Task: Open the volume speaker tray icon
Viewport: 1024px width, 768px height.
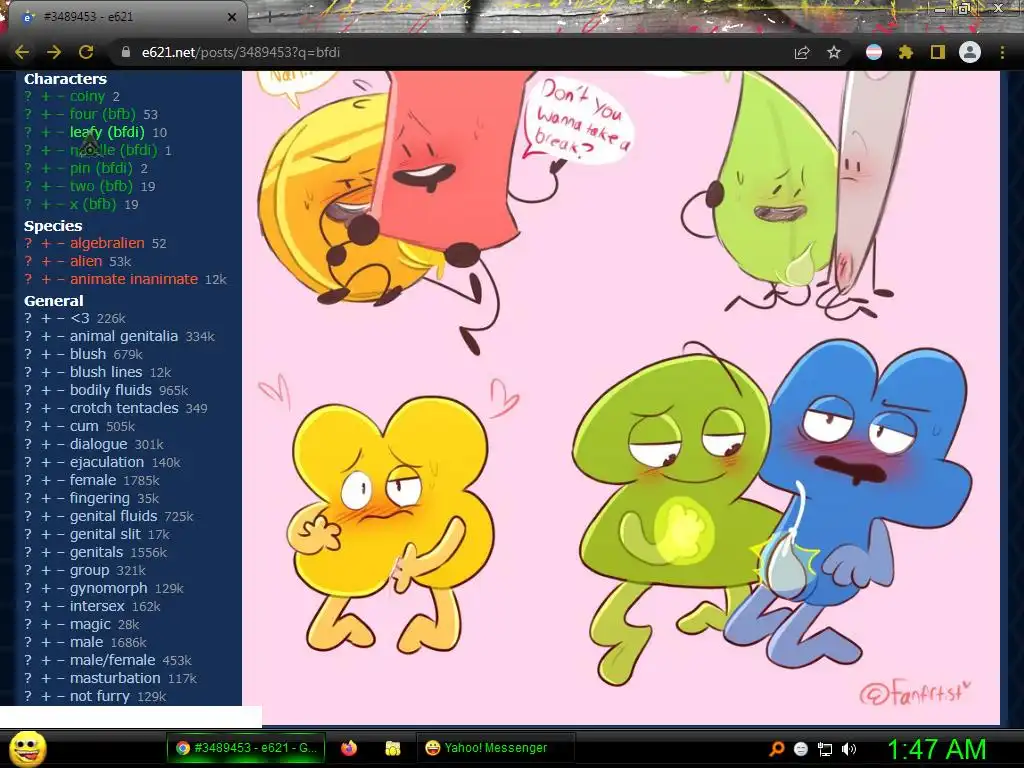Action: [x=849, y=749]
